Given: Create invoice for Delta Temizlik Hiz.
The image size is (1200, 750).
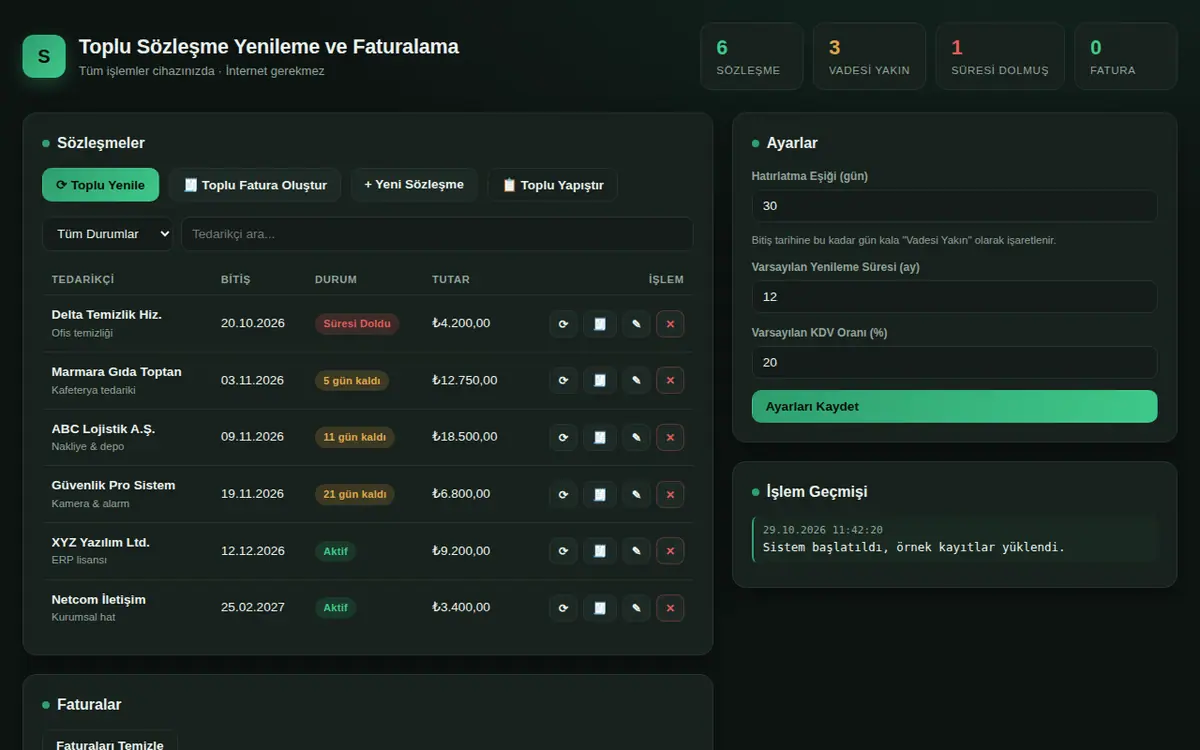Looking at the screenshot, I should click(x=600, y=324).
